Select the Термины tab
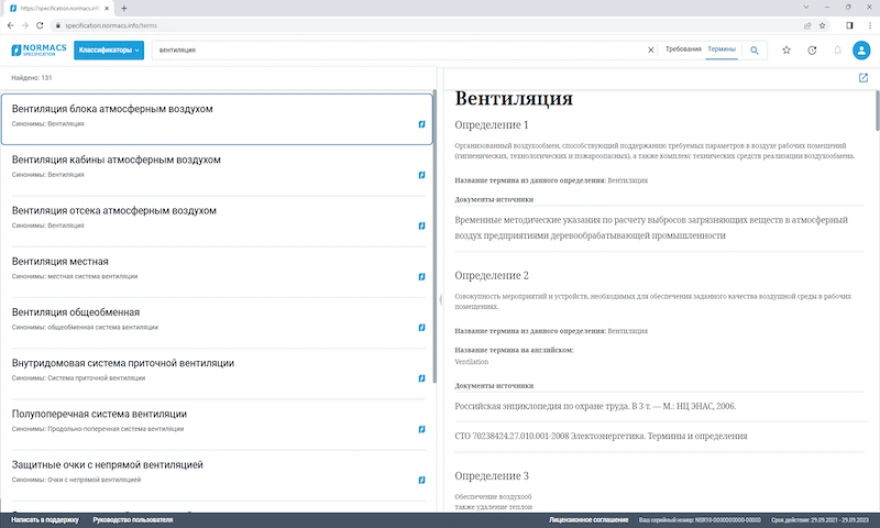Image resolution: width=880 pixels, height=528 pixels. pyautogui.click(x=720, y=49)
